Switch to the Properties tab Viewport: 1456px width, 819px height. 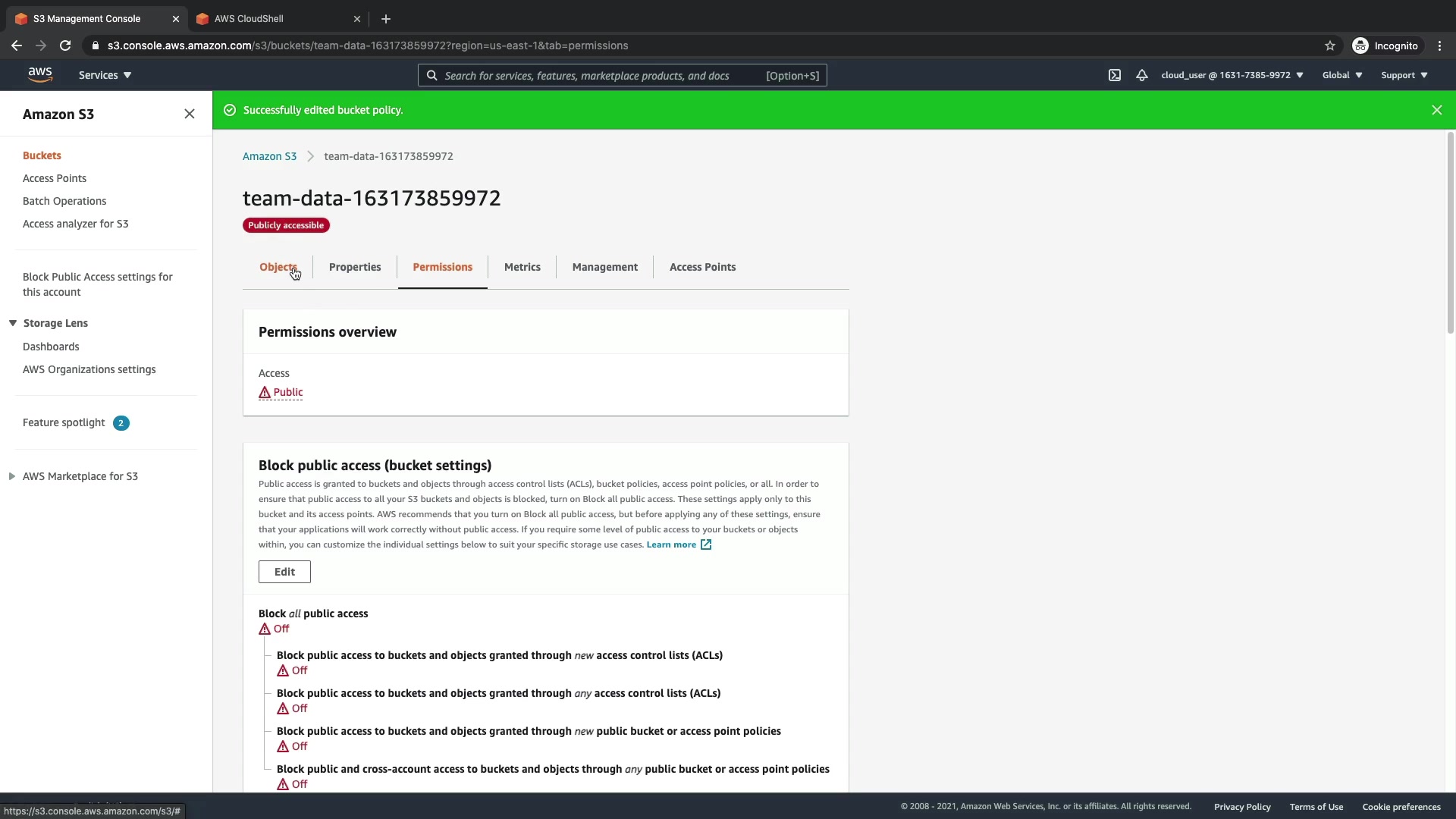point(355,267)
